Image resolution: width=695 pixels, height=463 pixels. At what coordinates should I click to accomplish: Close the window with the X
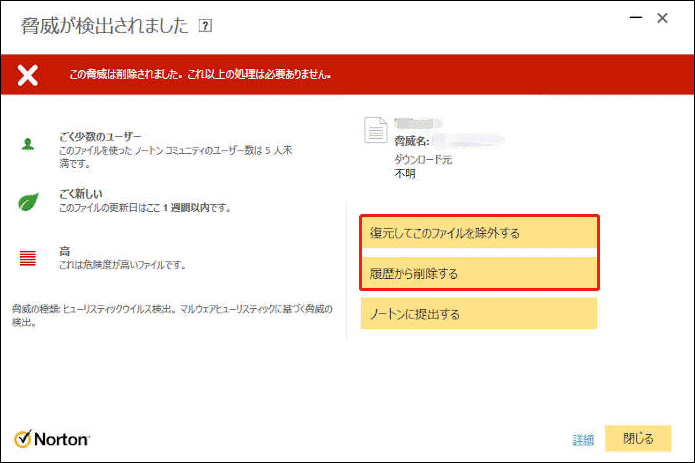click(x=662, y=18)
